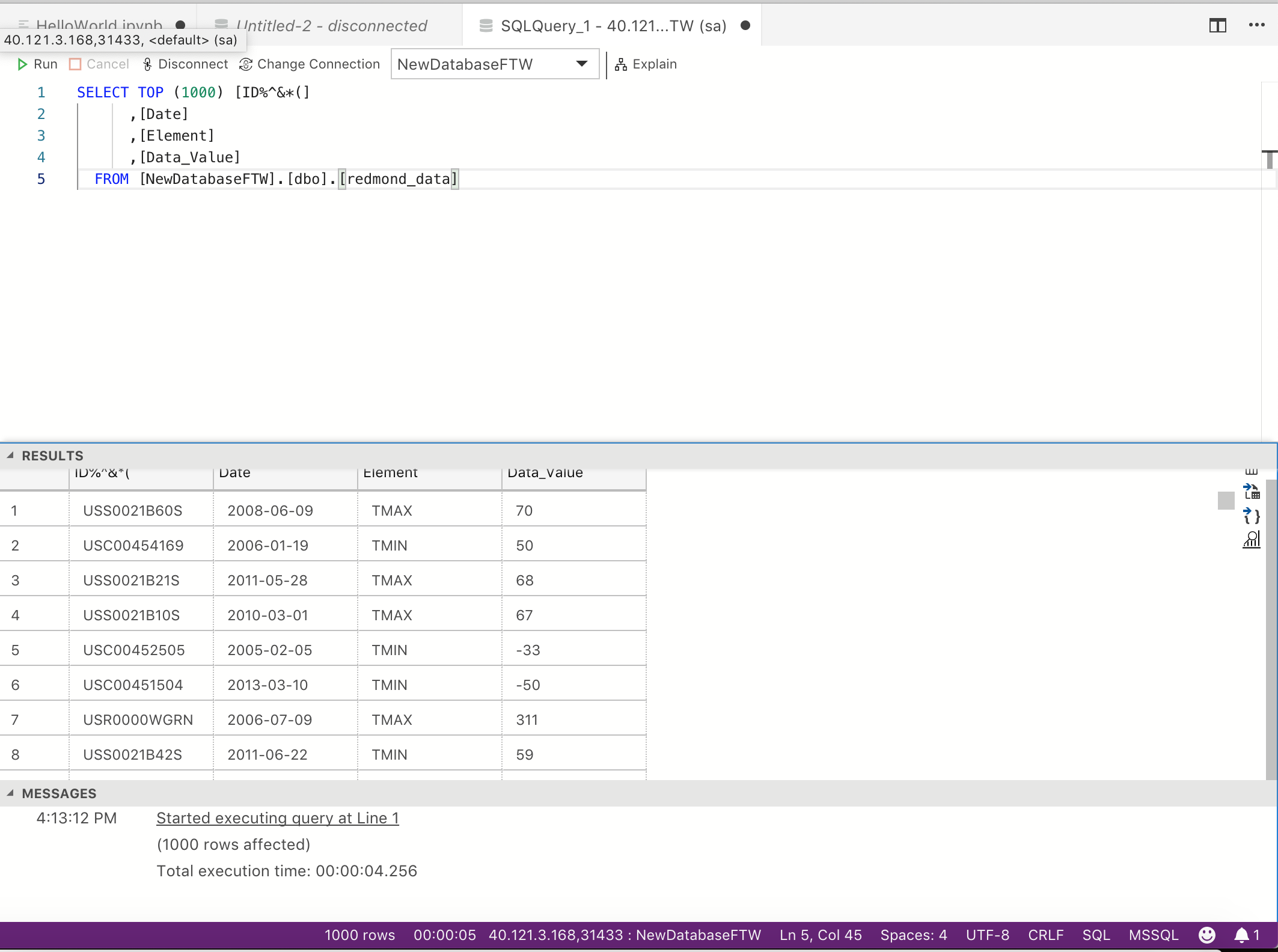Open the NewDatabaseFTW database dropdown
1278x952 pixels.
[581, 64]
